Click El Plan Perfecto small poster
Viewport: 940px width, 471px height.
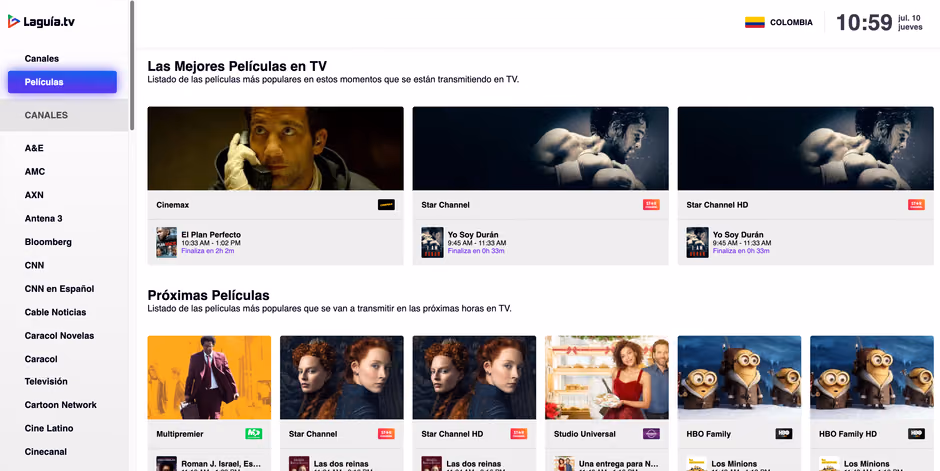(x=167, y=242)
